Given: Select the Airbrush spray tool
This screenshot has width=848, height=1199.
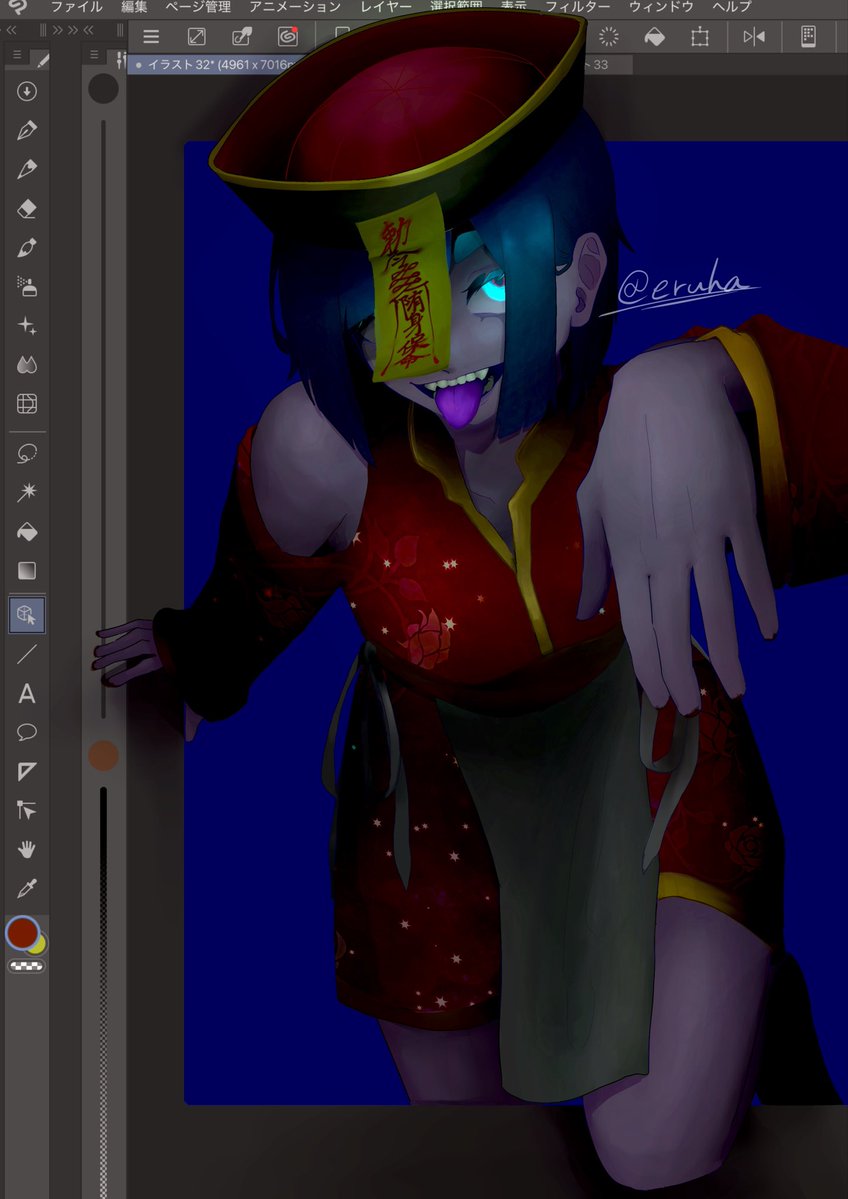Looking at the screenshot, I should tap(27, 287).
